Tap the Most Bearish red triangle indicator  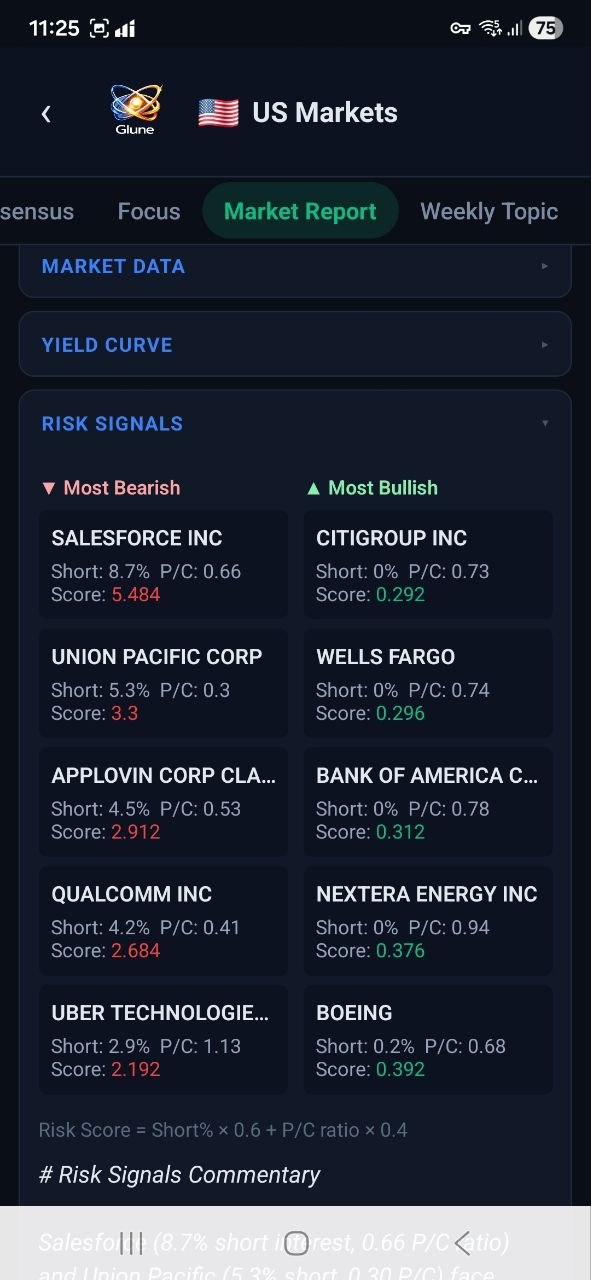coord(48,487)
